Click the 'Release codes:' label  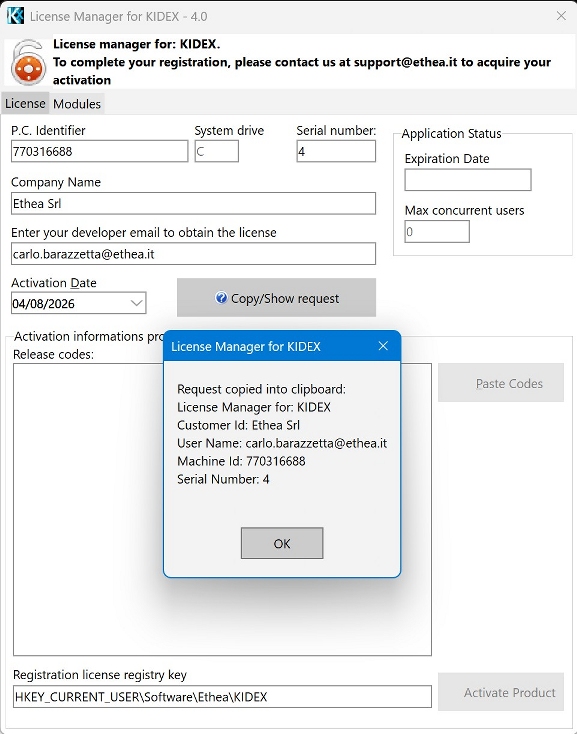[53, 354]
